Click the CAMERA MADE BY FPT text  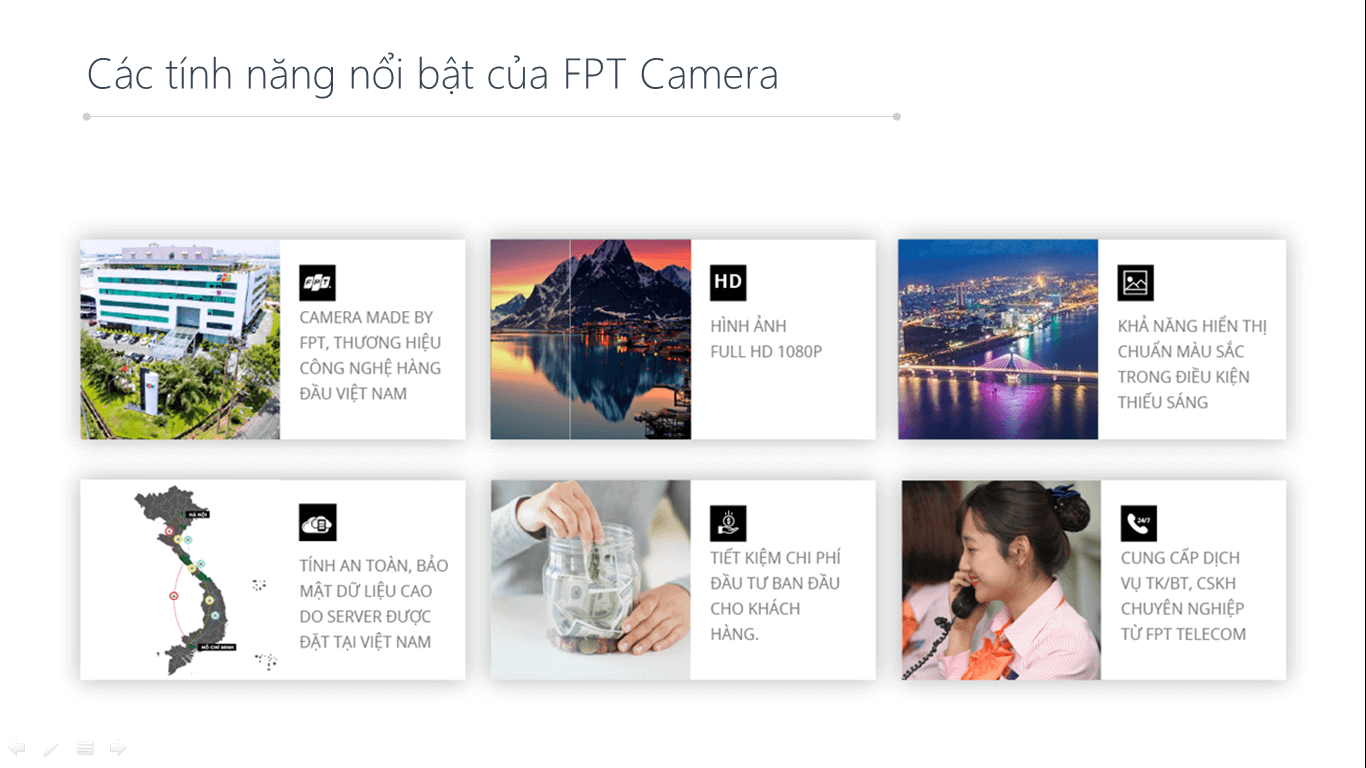(x=370, y=355)
